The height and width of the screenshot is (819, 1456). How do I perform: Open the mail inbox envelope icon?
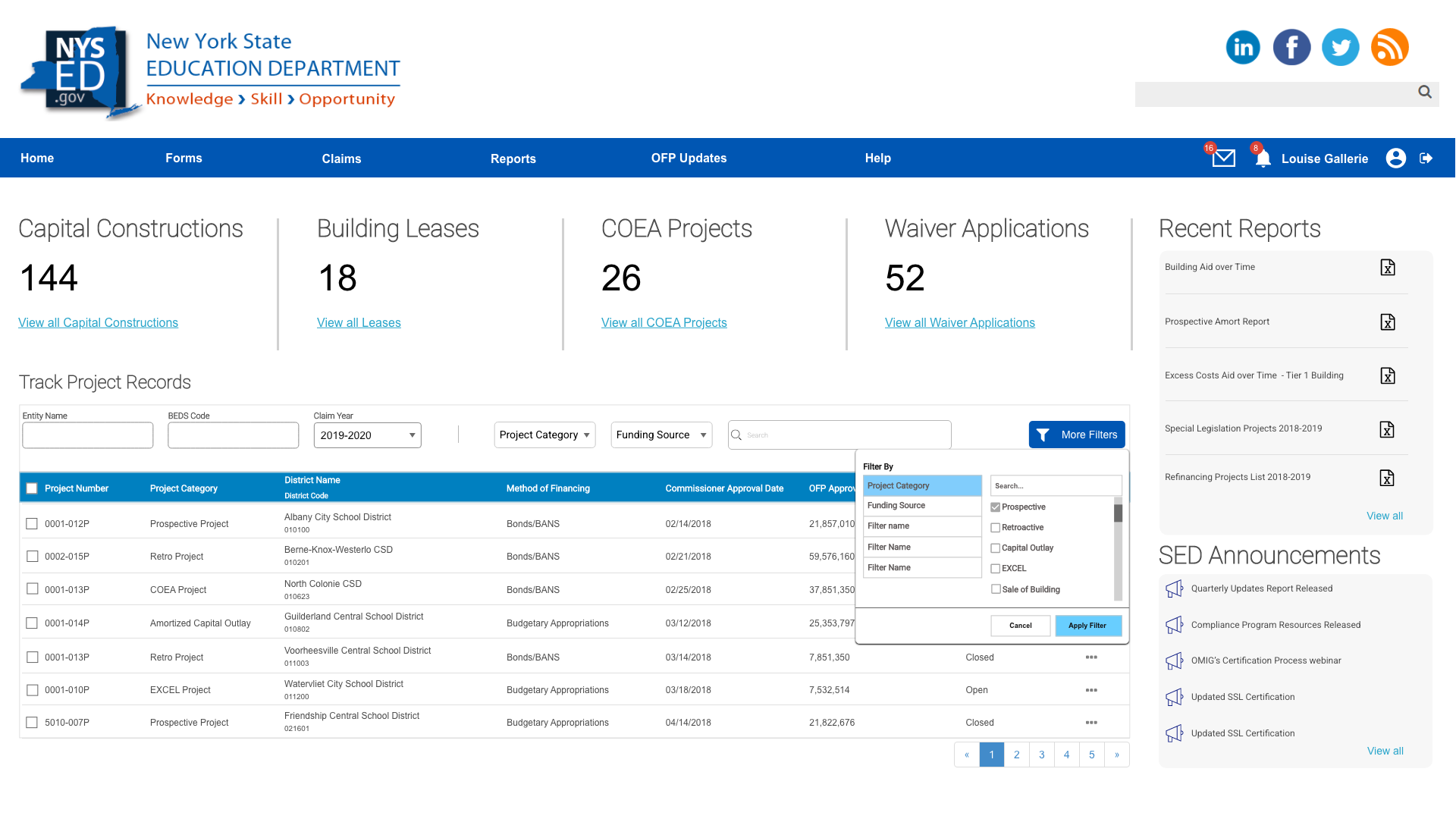[x=1223, y=158]
